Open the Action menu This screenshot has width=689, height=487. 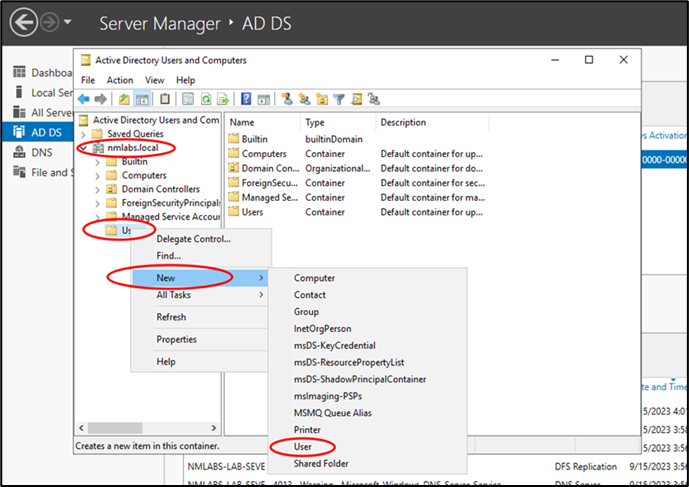120,80
